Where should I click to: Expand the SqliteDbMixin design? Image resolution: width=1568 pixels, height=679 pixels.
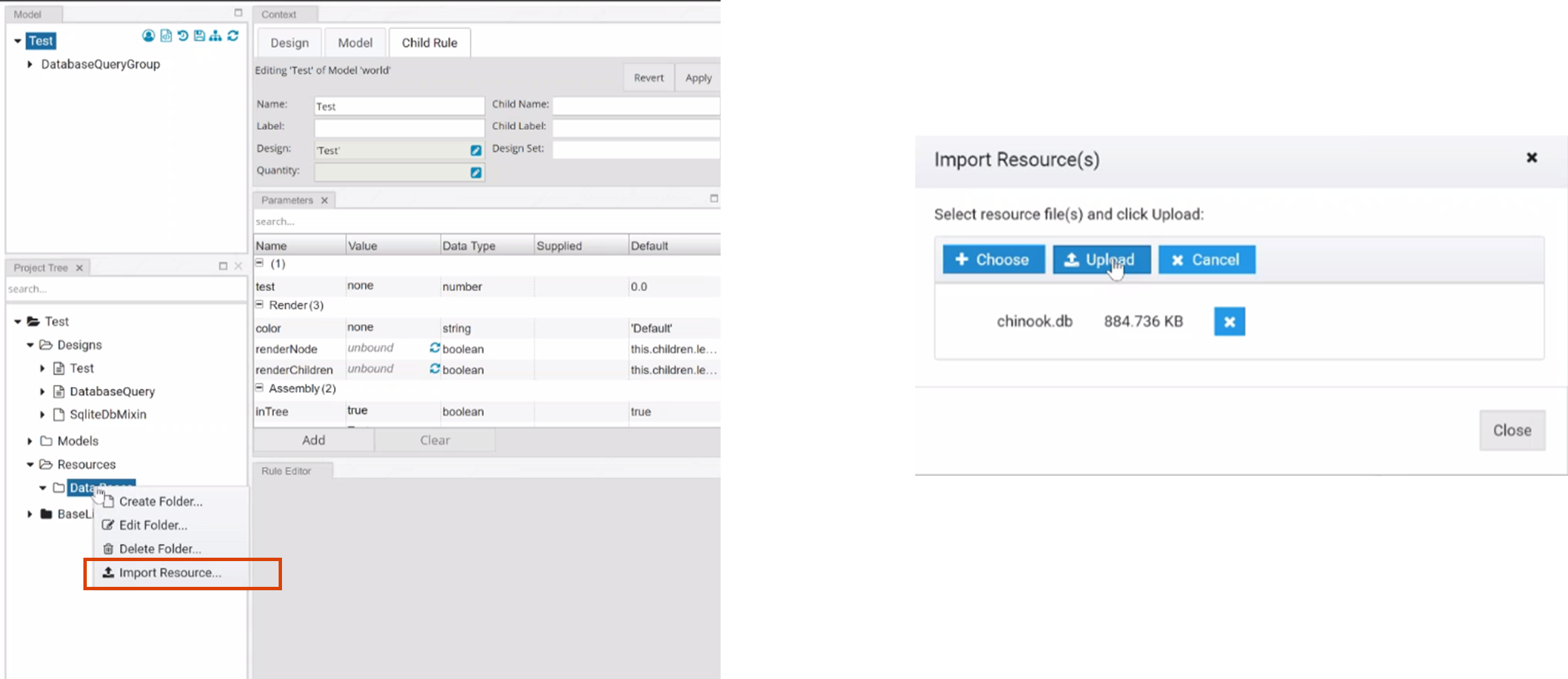click(x=42, y=415)
